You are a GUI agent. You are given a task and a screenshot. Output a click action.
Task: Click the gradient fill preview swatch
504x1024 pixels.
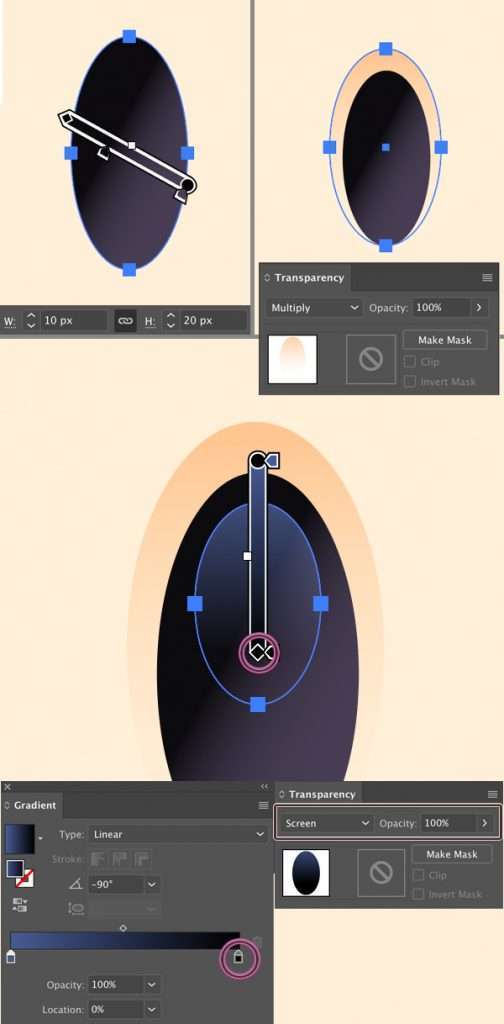coord(20,839)
